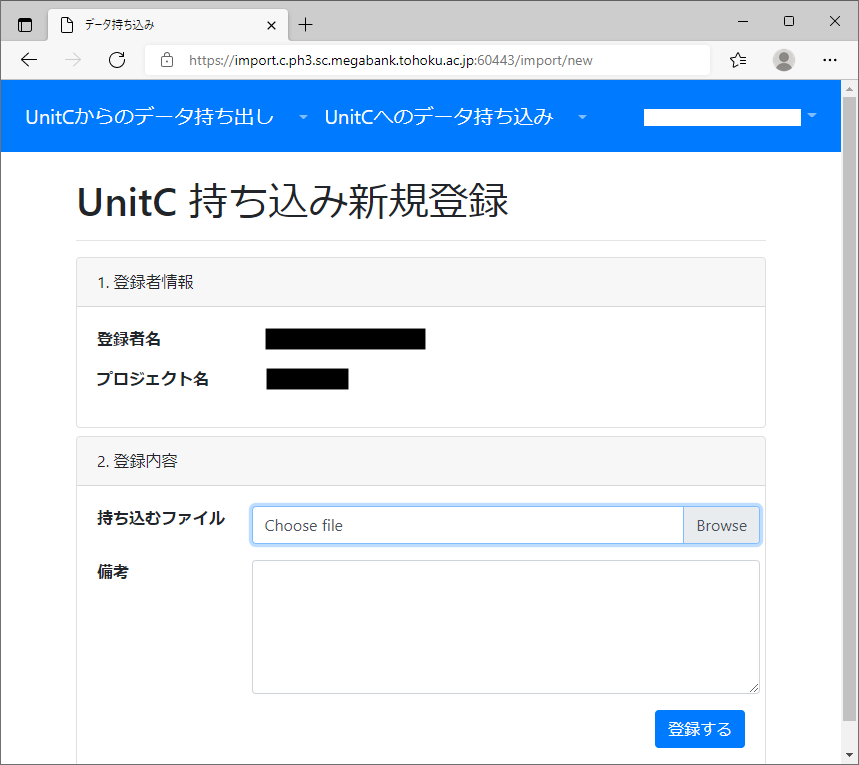Click into the 備考 text area
Image resolution: width=859 pixels, height=765 pixels.
506,626
